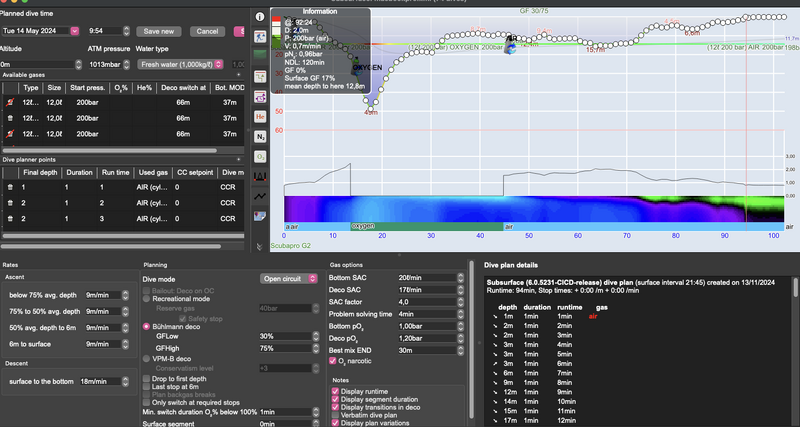Image resolution: width=800 pixels, height=427 pixels.
Task: Toggle the Information box icon
Action: click(x=261, y=18)
